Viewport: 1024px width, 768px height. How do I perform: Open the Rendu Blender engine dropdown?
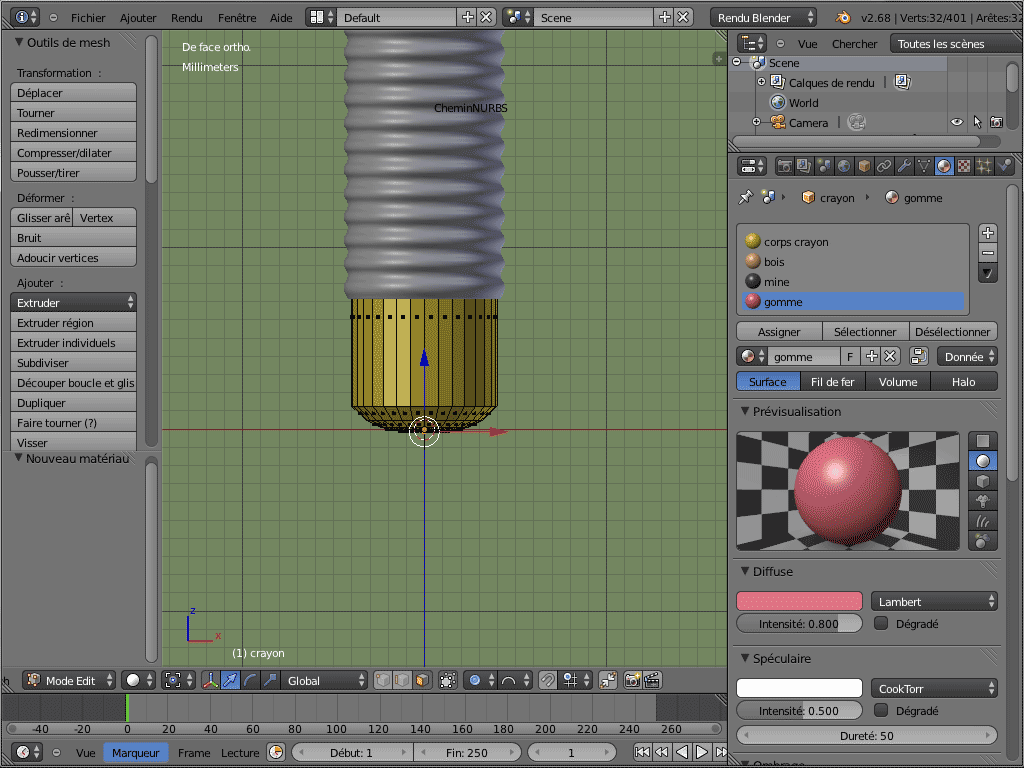(763, 18)
